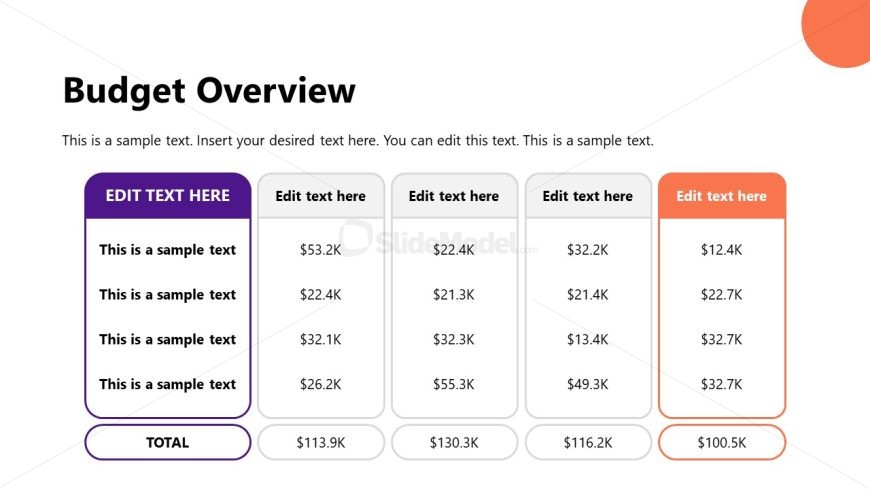This screenshot has width=870, height=489.
Task: Click the $12.4K value in orange column
Action: point(721,250)
